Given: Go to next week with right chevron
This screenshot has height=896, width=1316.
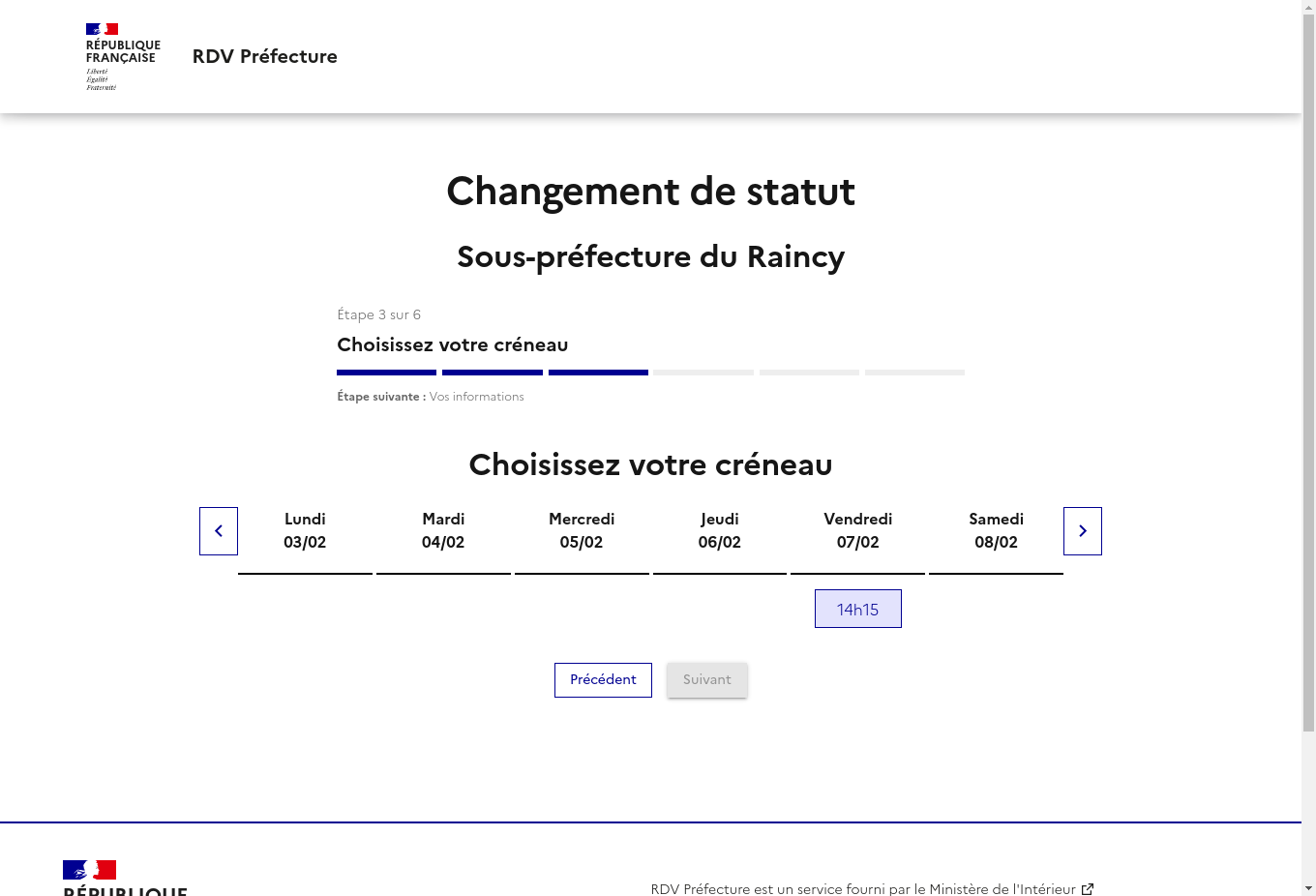Looking at the screenshot, I should (x=1083, y=531).
